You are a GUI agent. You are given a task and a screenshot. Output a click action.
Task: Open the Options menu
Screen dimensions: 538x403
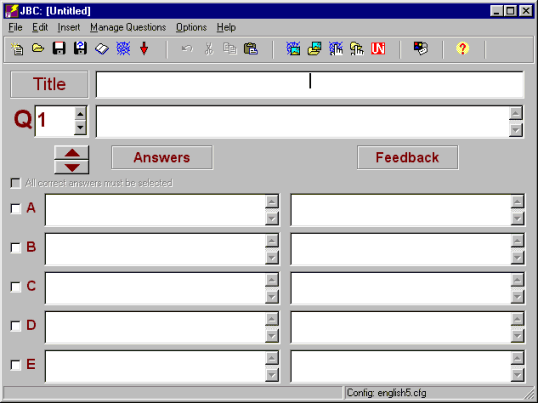click(191, 27)
